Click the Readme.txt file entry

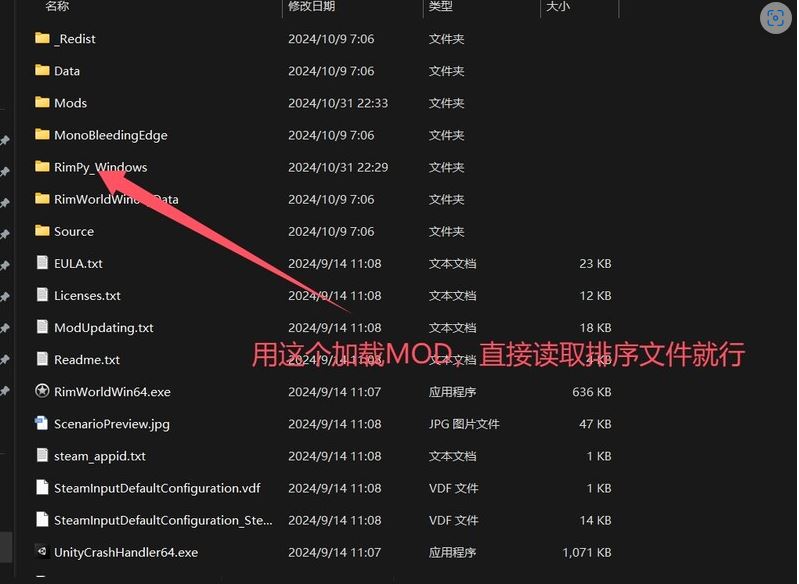[x=86, y=359]
